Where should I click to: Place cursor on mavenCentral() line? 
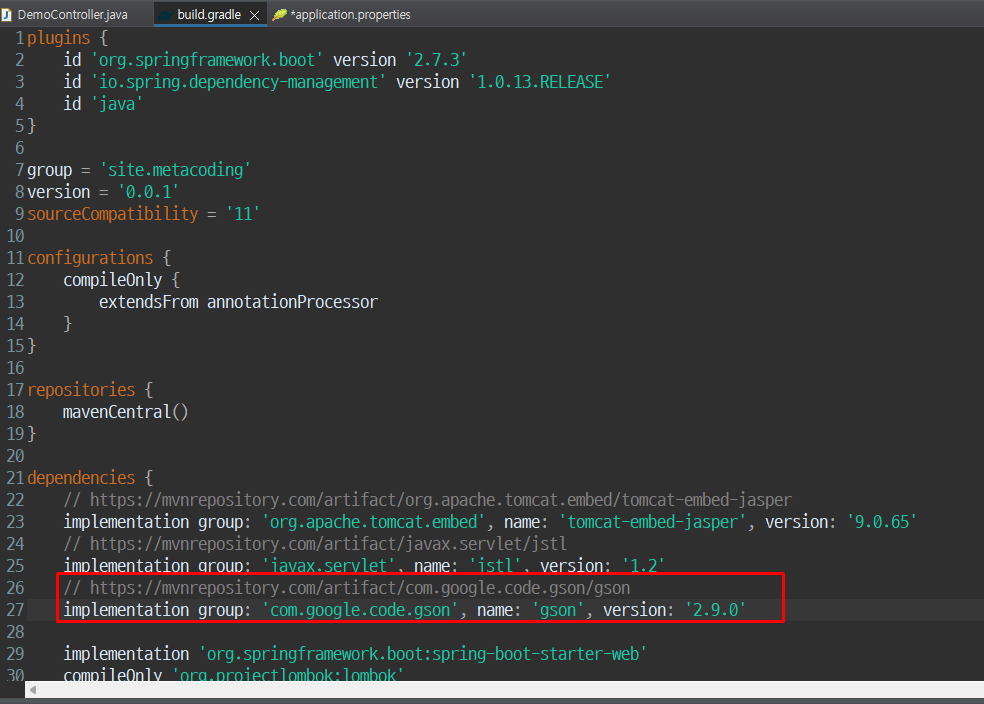tap(126, 412)
